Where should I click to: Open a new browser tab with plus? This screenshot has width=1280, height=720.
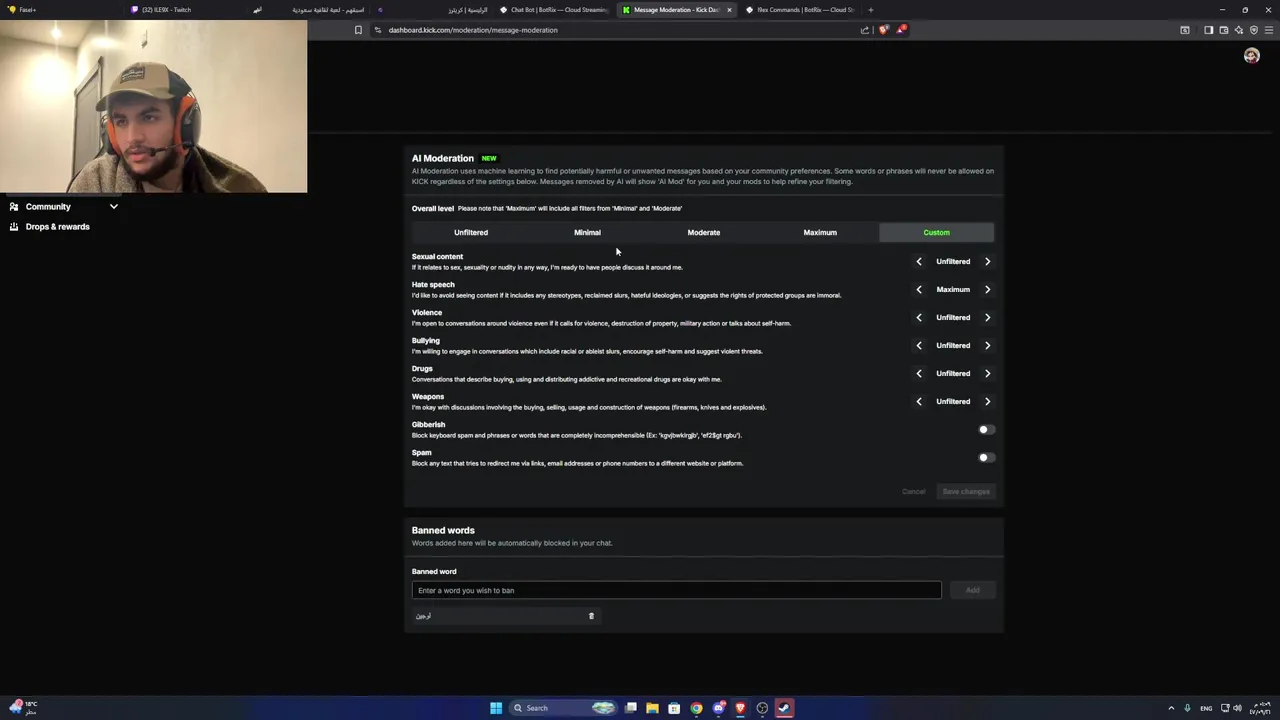[871, 10]
